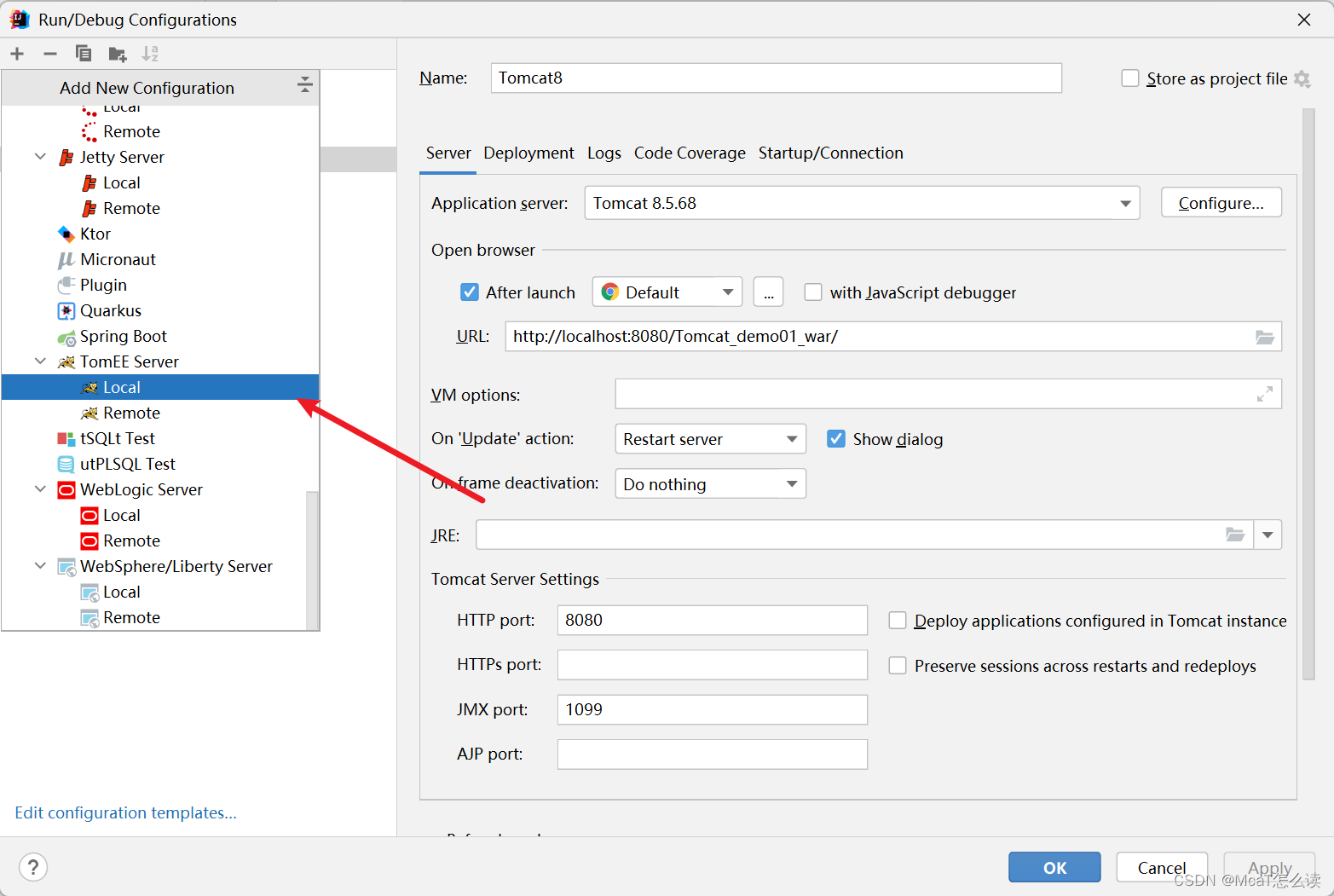Click the WebSphere/Liberty Server icon
Image resolution: width=1334 pixels, height=896 pixels.
click(66, 567)
